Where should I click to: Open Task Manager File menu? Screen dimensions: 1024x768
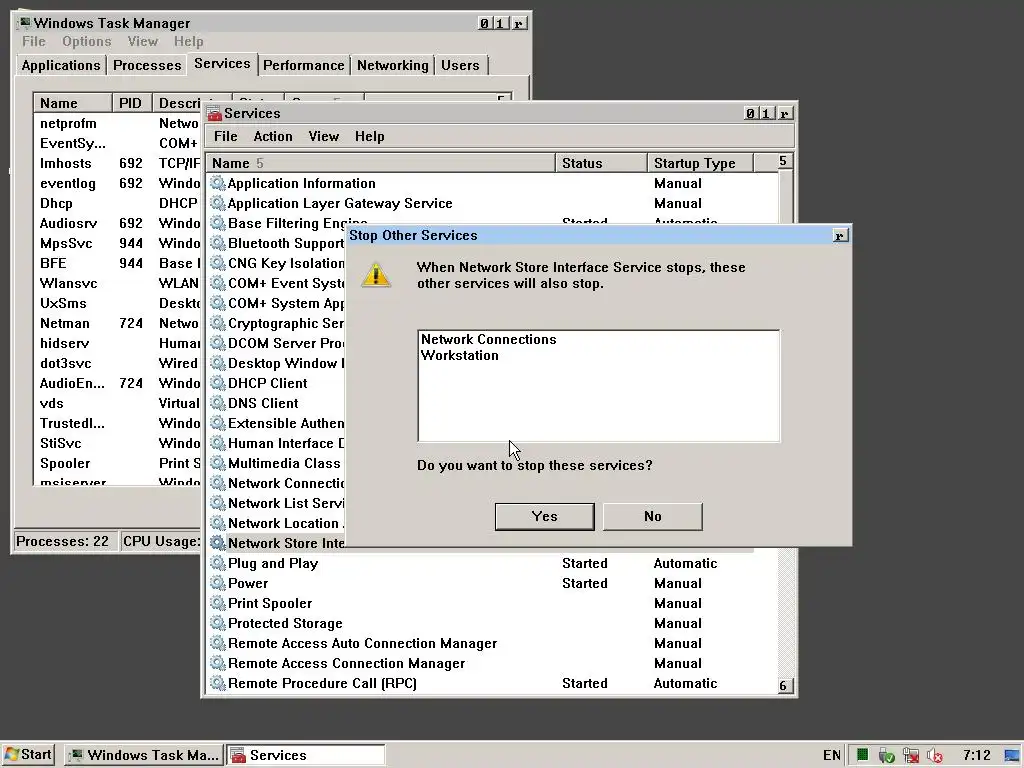point(33,41)
